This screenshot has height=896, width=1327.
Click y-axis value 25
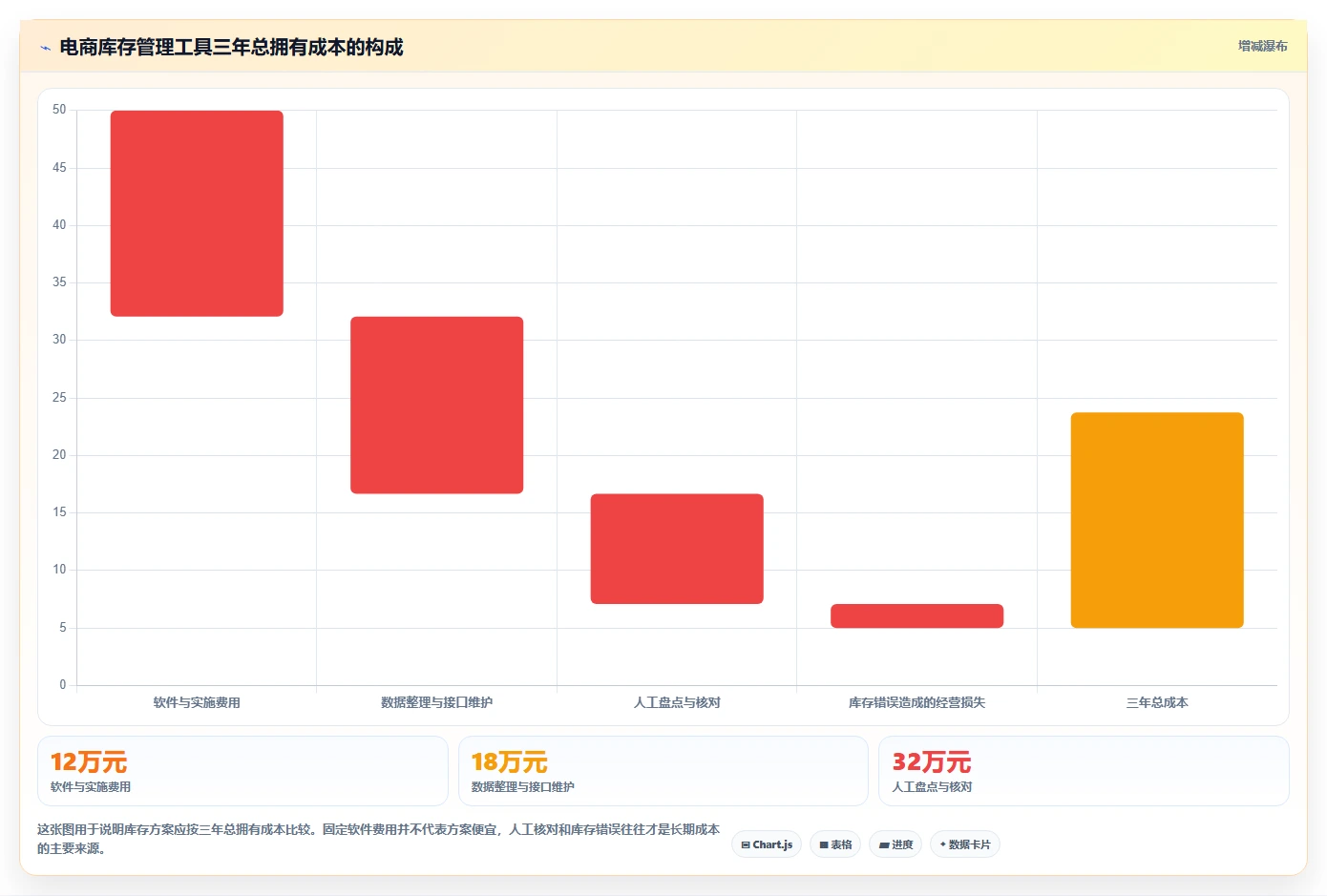coord(59,397)
